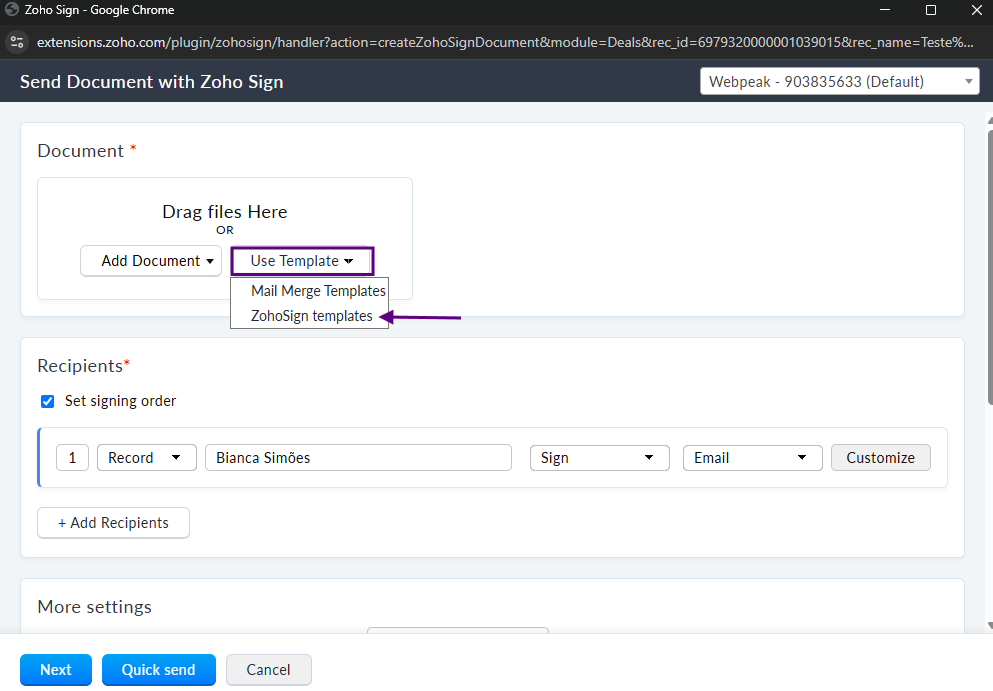Click the Quick send button
993x691 pixels.
158,669
